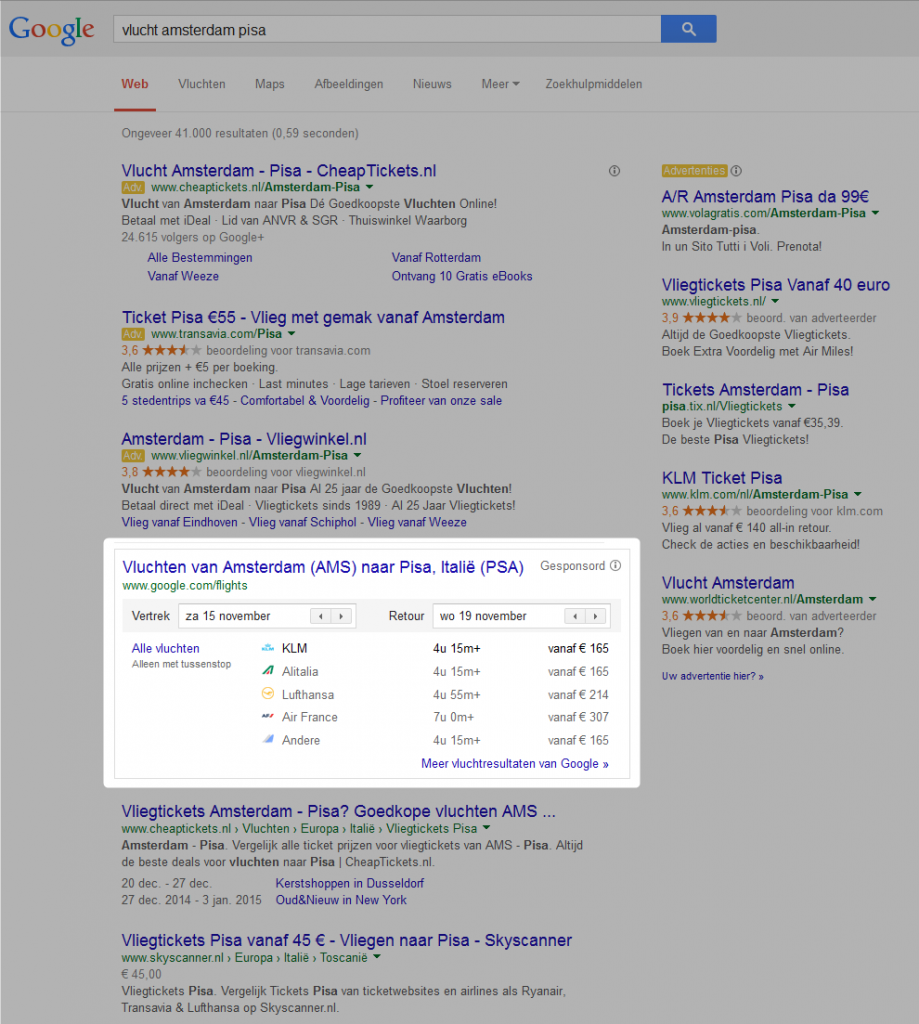
Task: Open A/R Amsterdam Pisa da 99€ ad
Action: [x=765, y=197]
